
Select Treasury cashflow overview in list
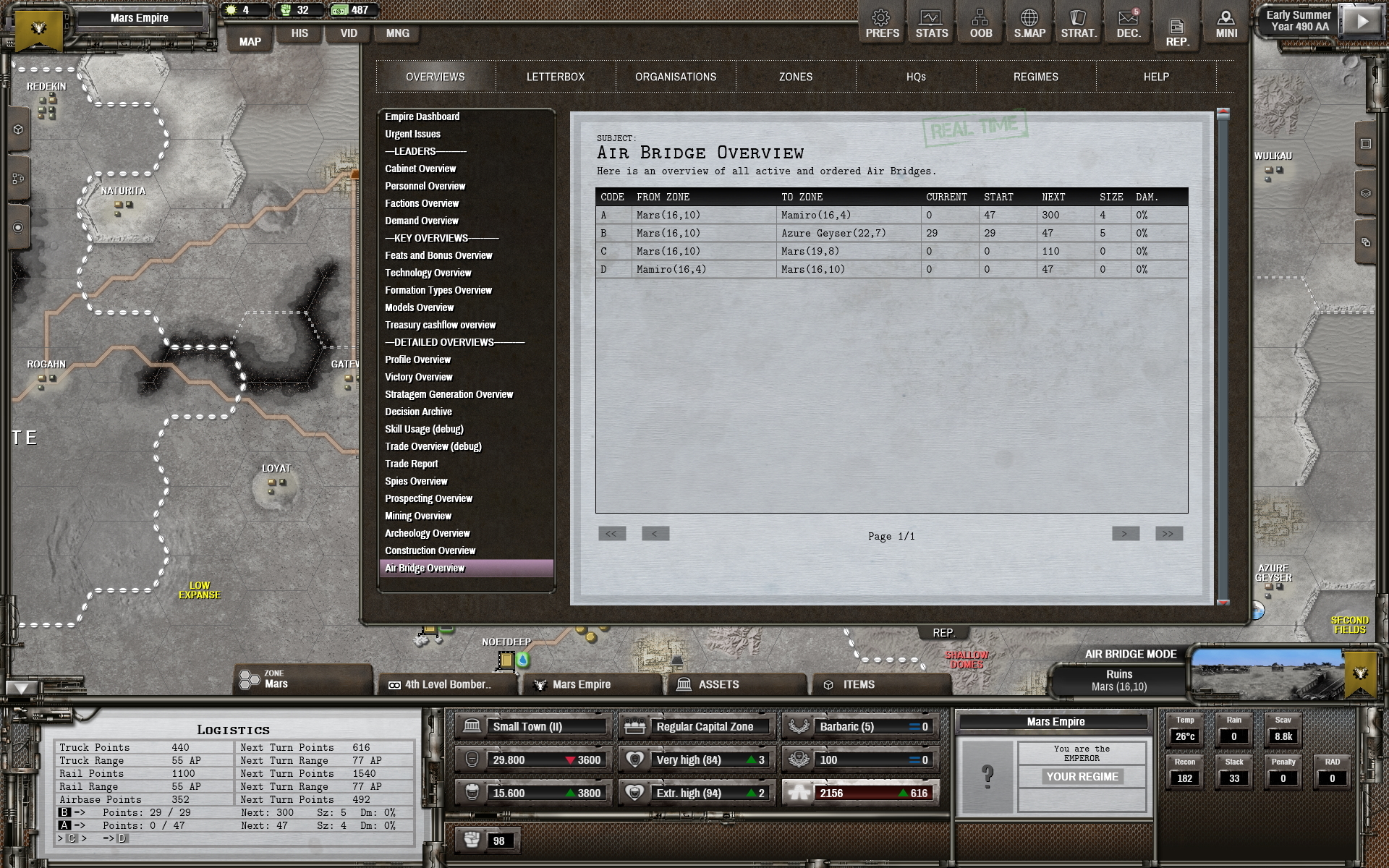[x=440, y=325]
